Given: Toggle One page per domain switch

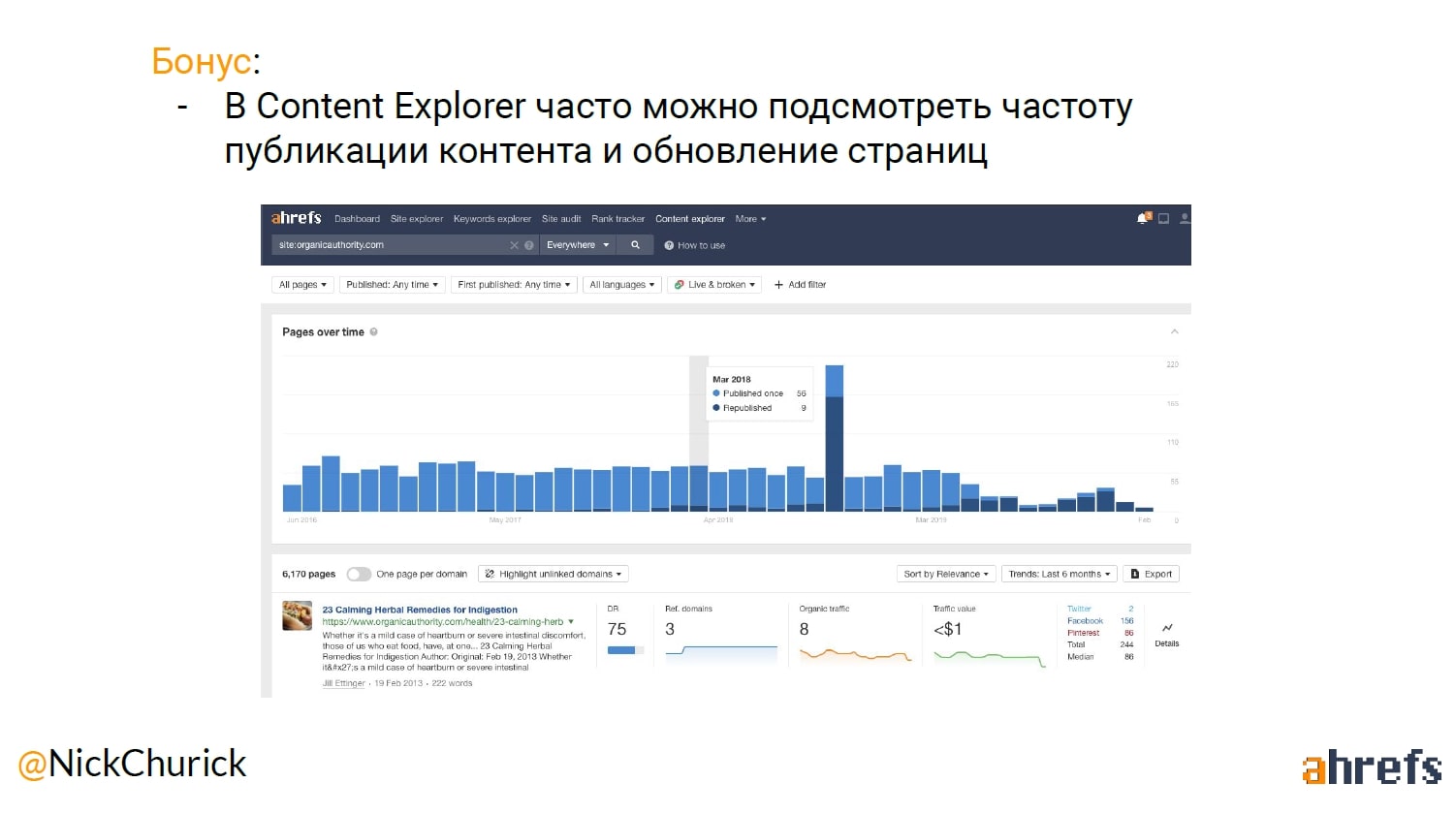Looking at the screenshot, I should [359, 575].
